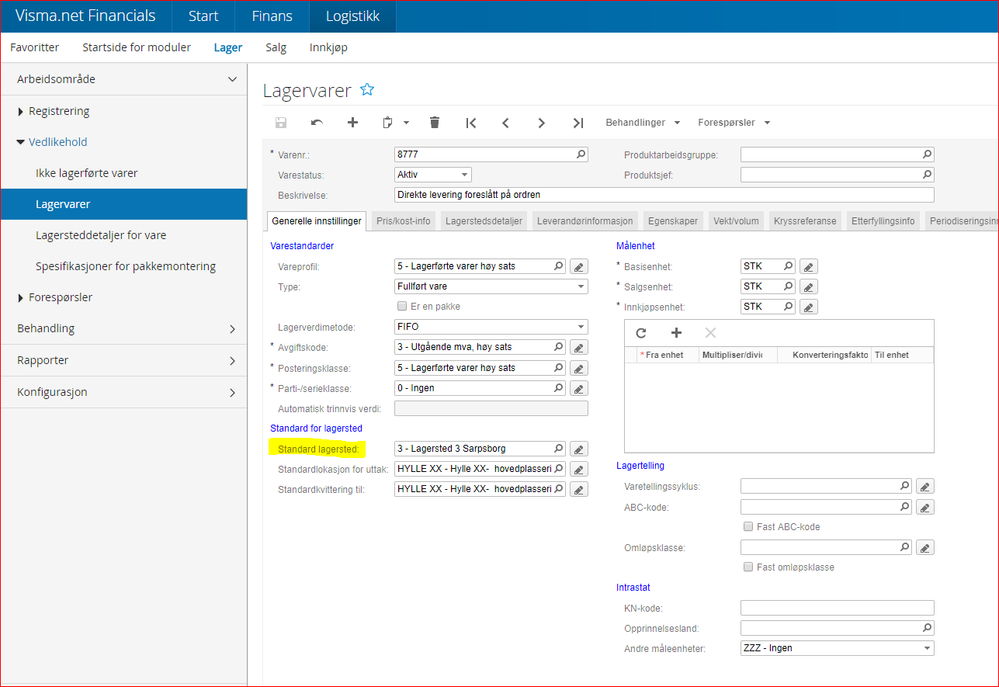Click the pencil icon next to Vareprofil
The image size is (999, 687).
(578, 267)
